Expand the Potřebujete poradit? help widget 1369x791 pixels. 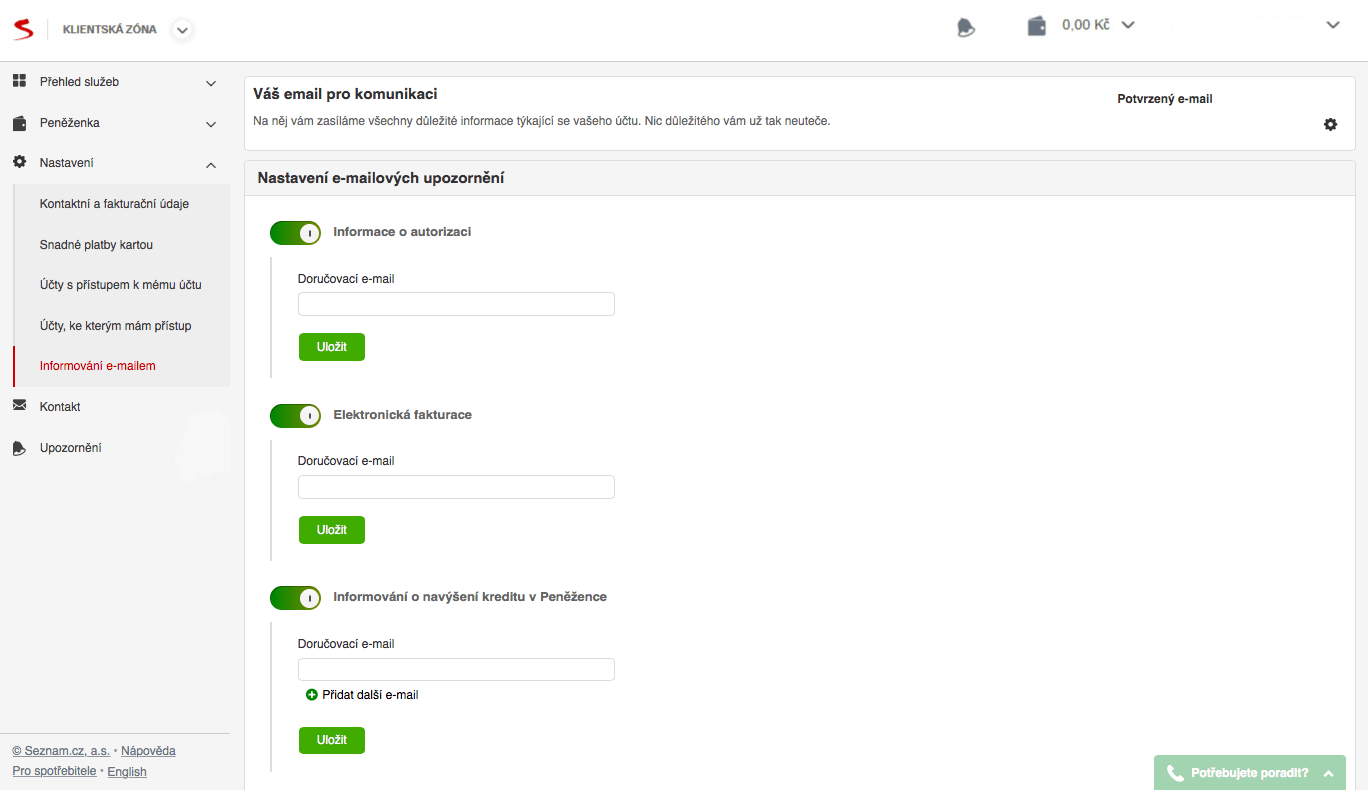1250,773
